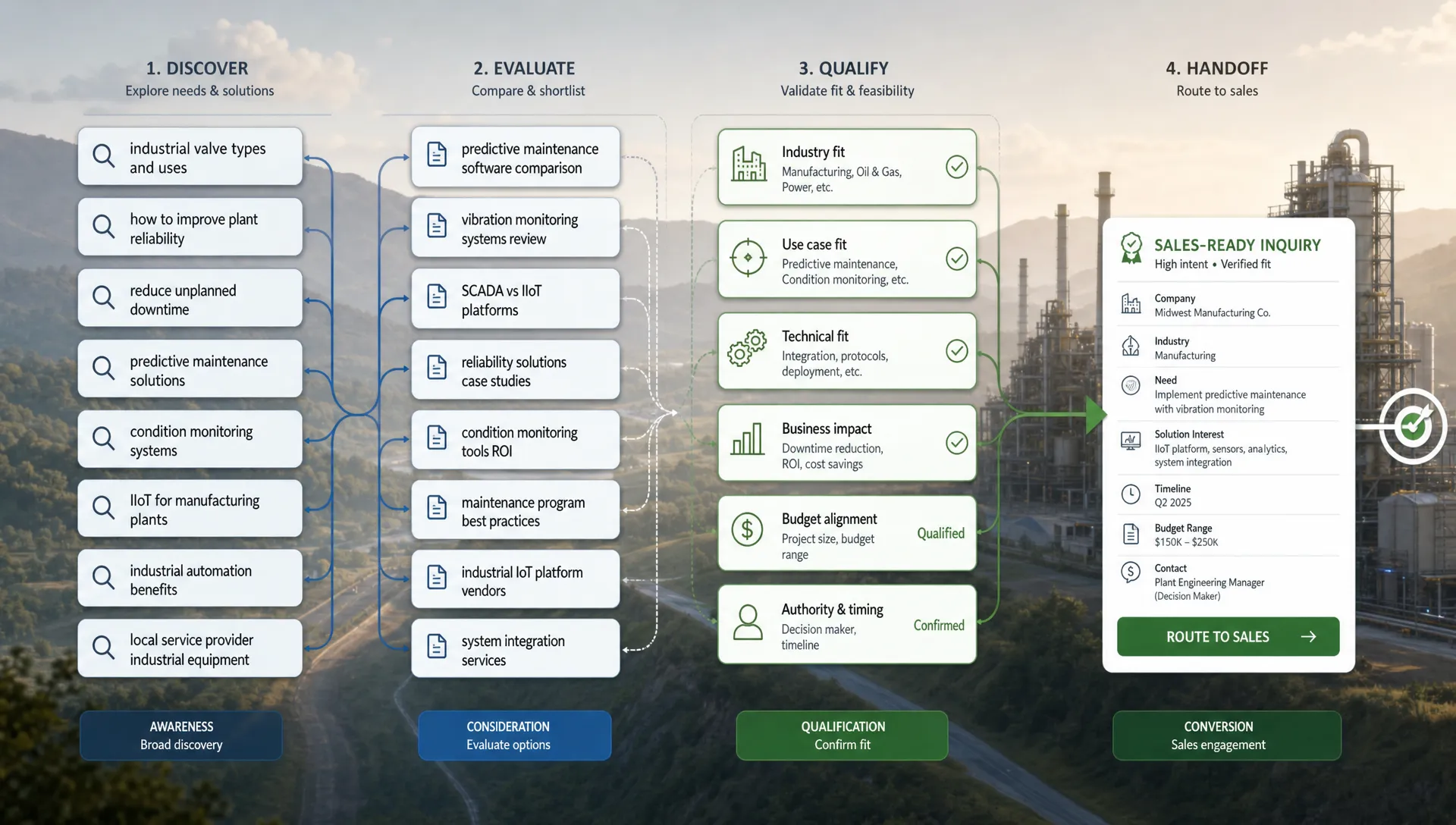The width and height of the screenshot is (1456, 825).
Task: Click the arrow icon on Route to Sales button
Action: coord(1309,637)
